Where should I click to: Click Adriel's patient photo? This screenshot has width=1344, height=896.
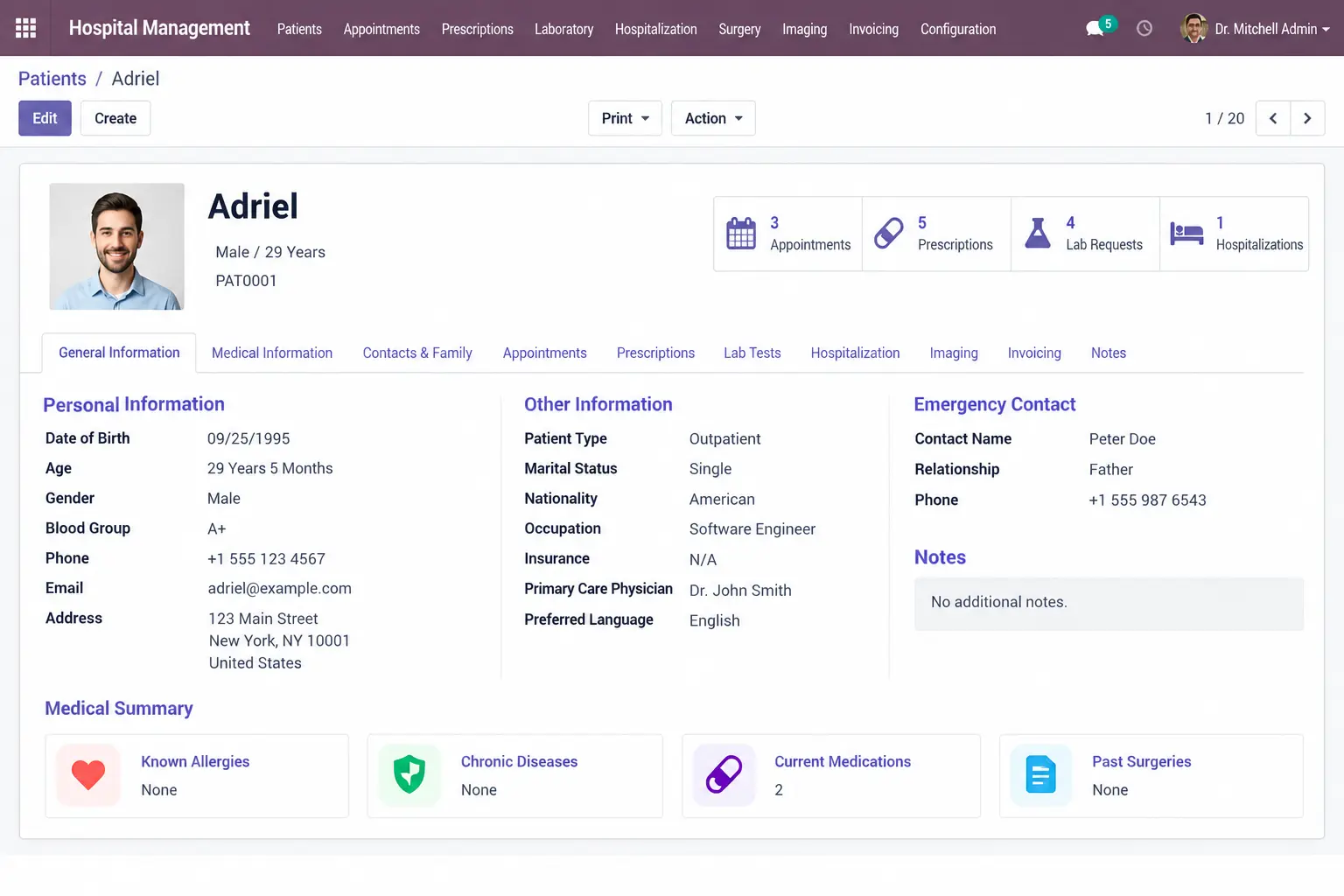pyautogui.click(x=116, y=246)
